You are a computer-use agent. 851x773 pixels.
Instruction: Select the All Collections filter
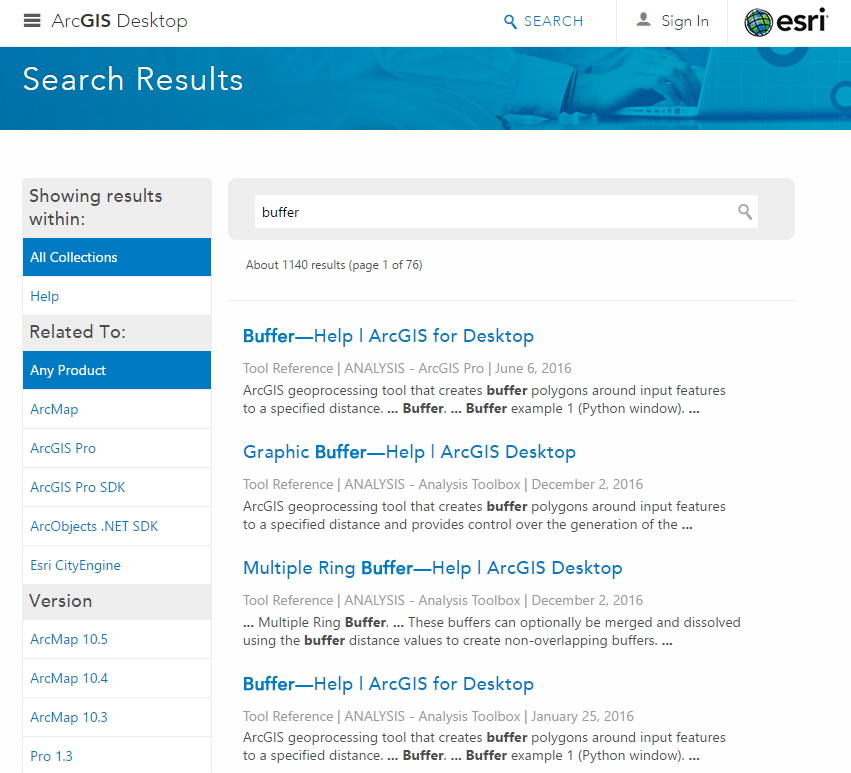[117, 257]
